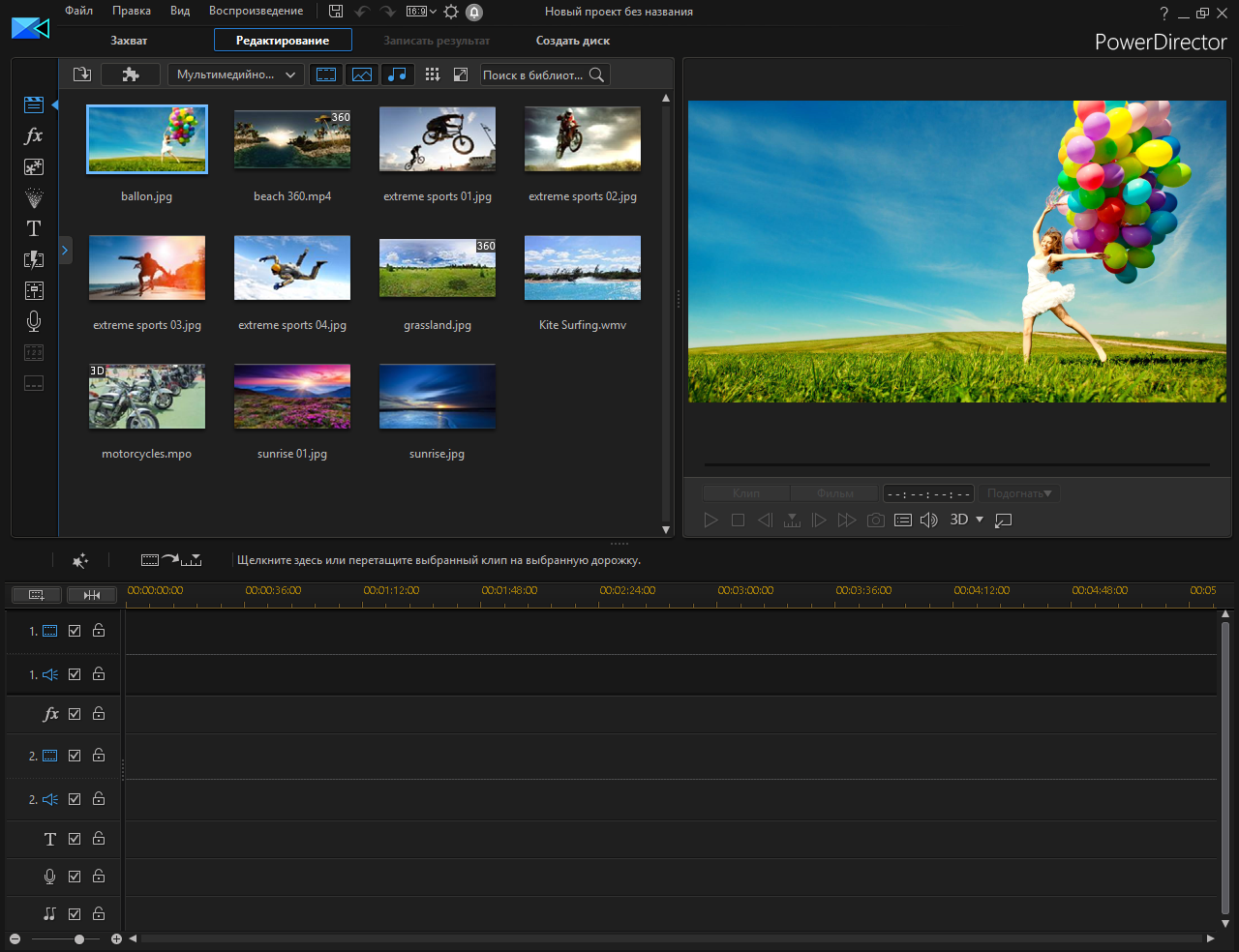1239x952 pixels.
Task: Click the Import media icon
Action: [82, 74]
